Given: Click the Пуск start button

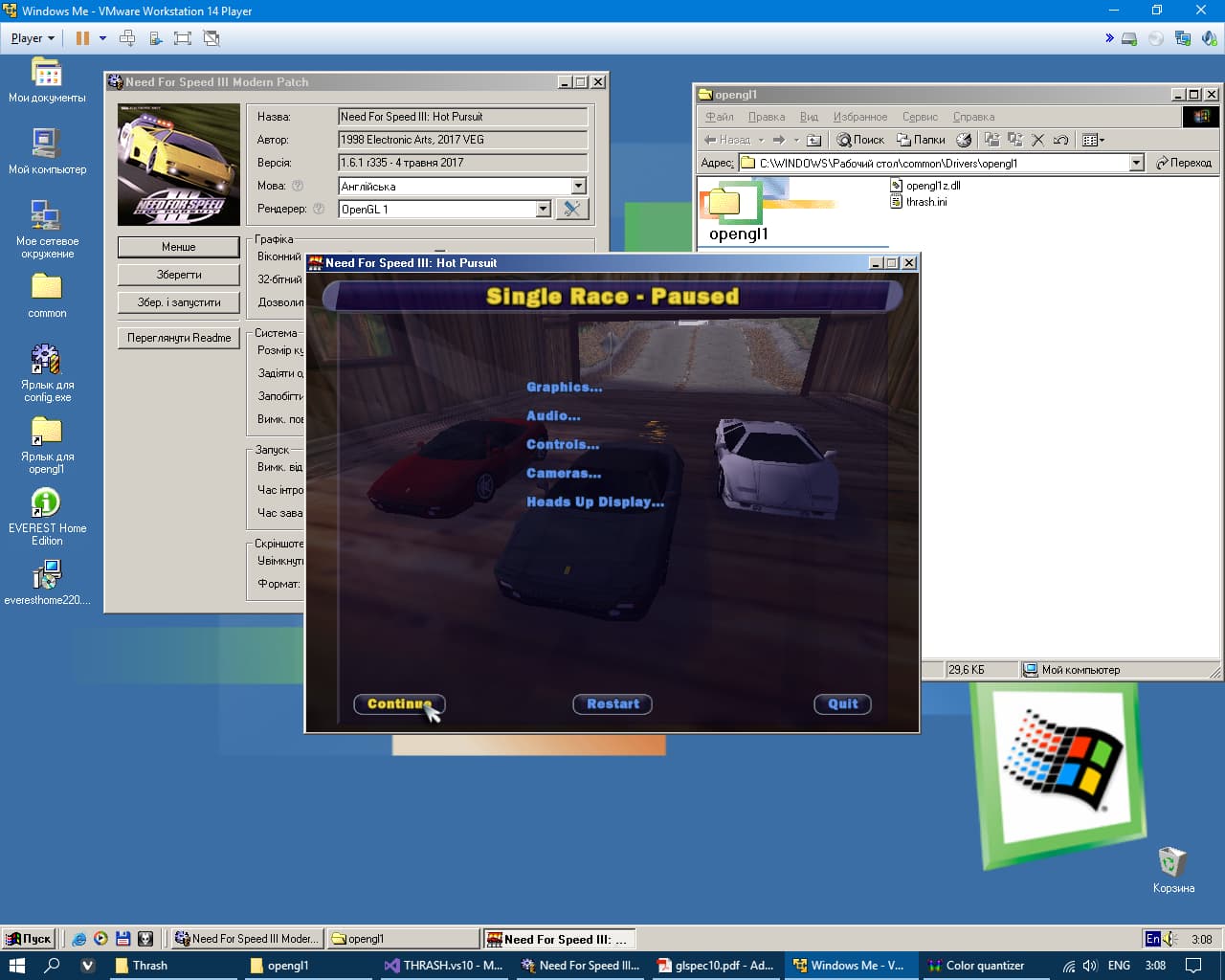Looking at the screenshot, I should [29, 939].
